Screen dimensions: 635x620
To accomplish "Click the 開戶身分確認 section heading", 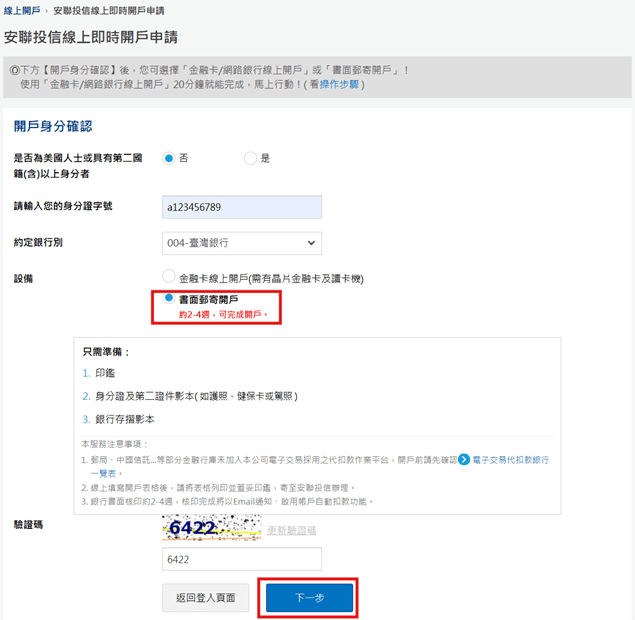I will coord(53,126).
